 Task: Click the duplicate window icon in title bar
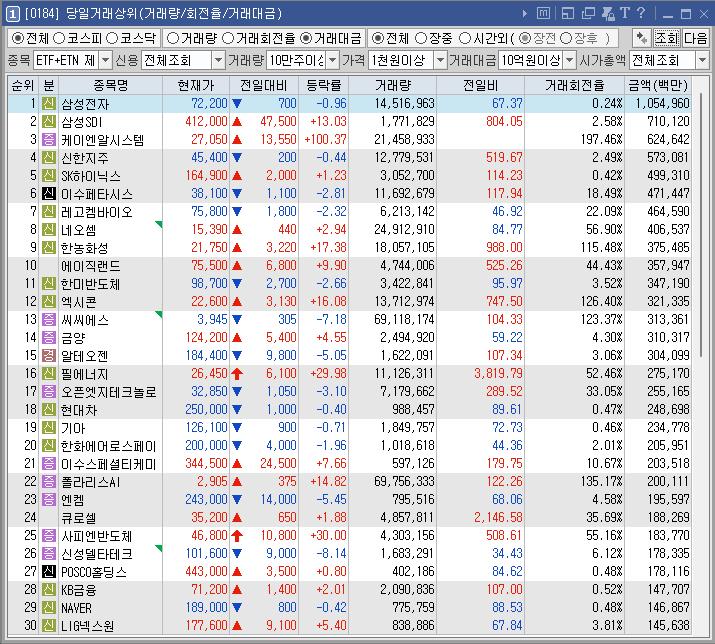pyautogui.click(x=588, y=13)
